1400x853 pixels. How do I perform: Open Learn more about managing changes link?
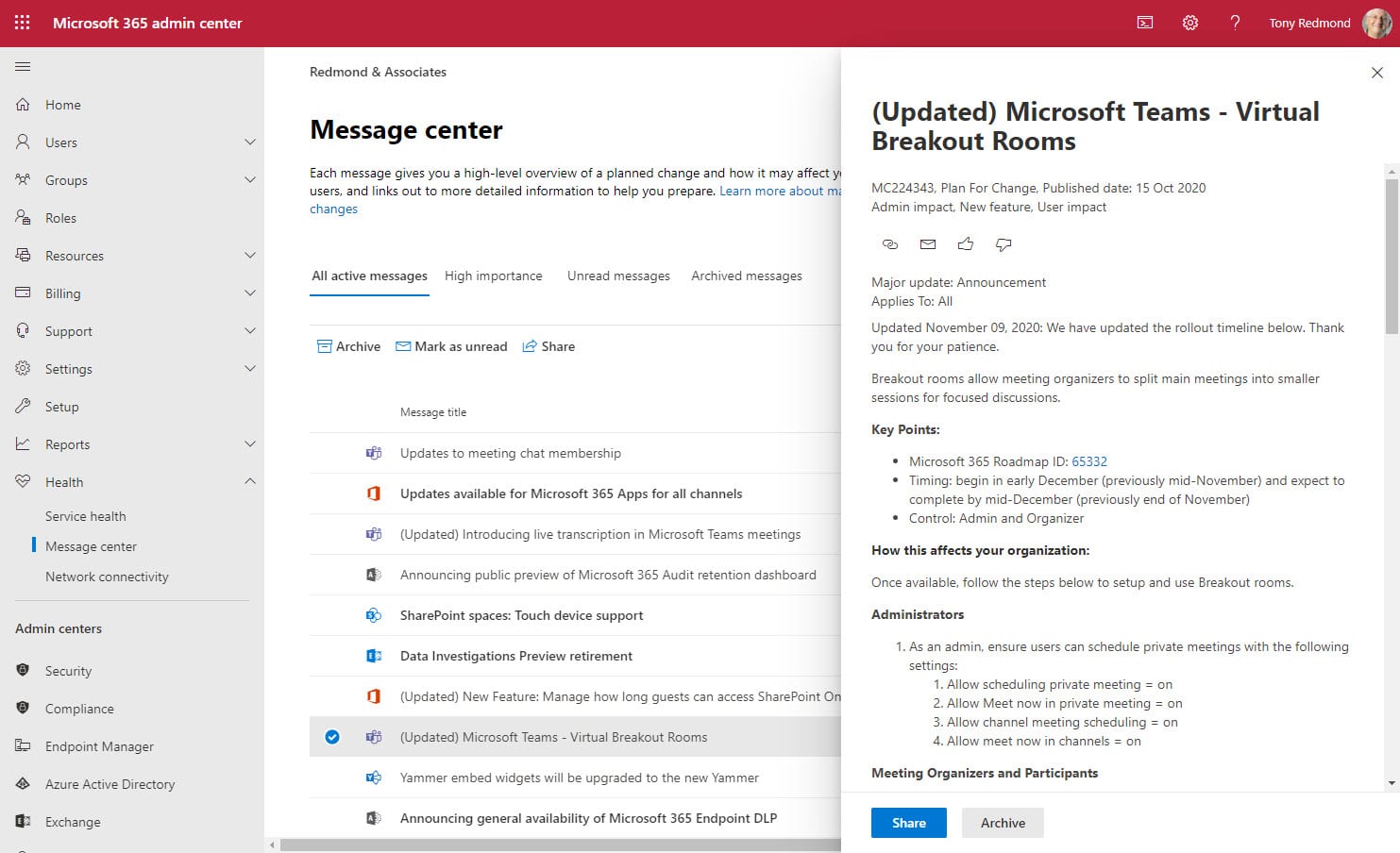780,191
